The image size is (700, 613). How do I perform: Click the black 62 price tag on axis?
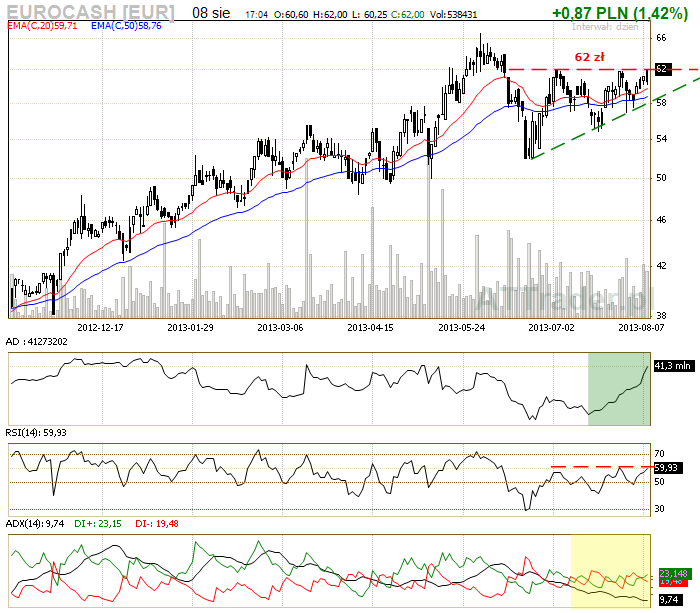(663, 69)
